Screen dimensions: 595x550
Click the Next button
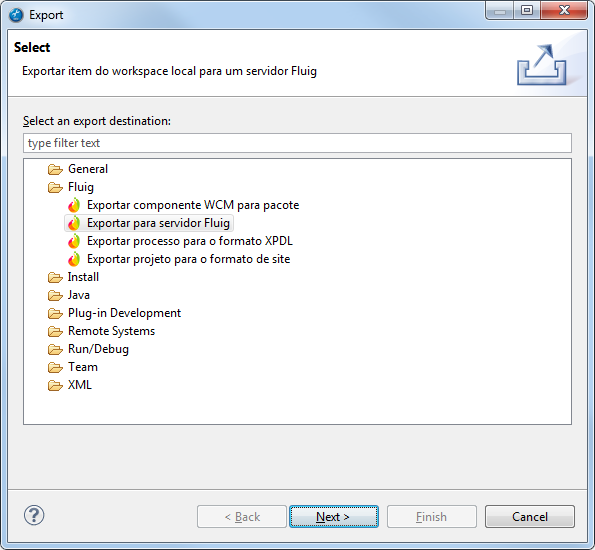[x=334, y=517]
